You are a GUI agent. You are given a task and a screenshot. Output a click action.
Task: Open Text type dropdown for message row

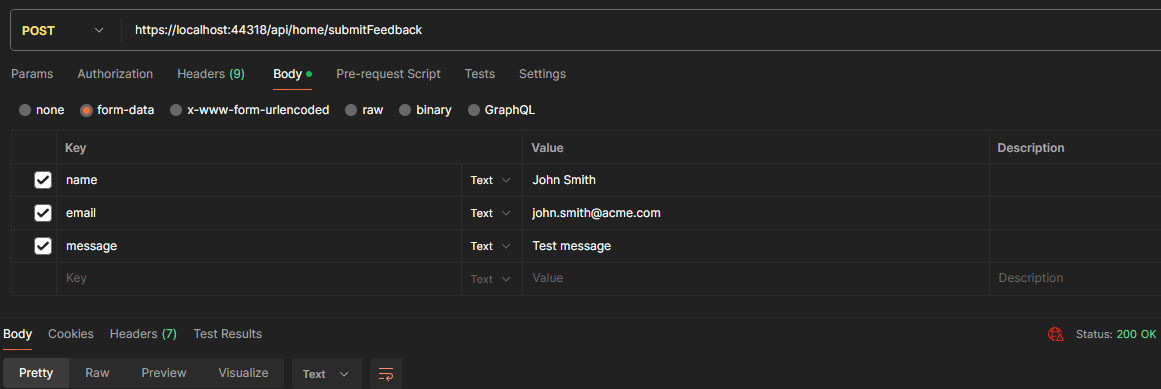(491, 246)
